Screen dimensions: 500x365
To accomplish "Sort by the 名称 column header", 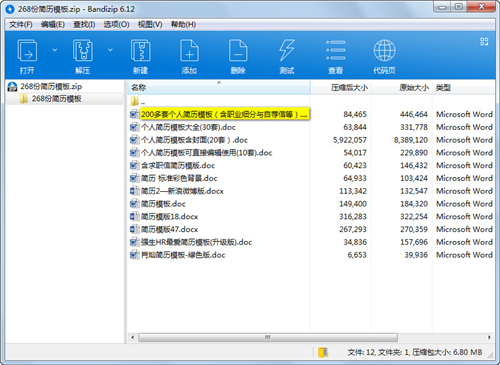I will (219, 88).
